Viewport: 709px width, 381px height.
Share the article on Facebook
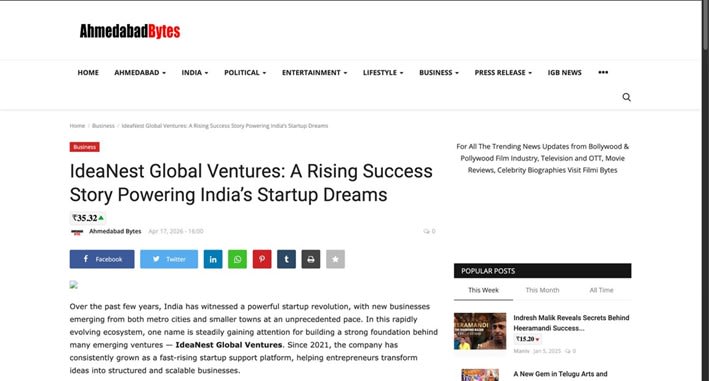click(x=102, y=259)
